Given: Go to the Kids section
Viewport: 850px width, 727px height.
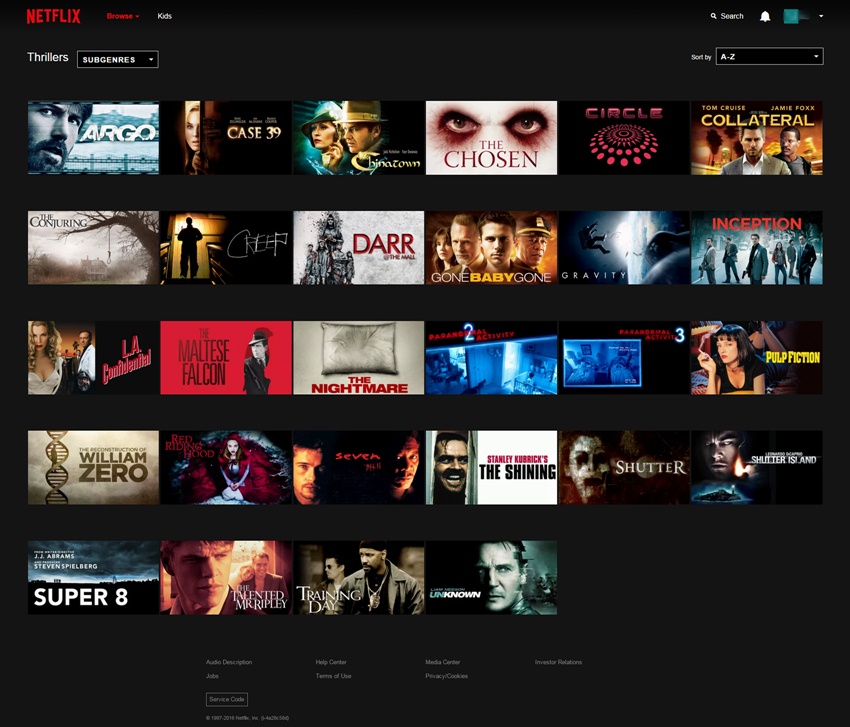Looking at the screenshot, I should click(165, 16).
